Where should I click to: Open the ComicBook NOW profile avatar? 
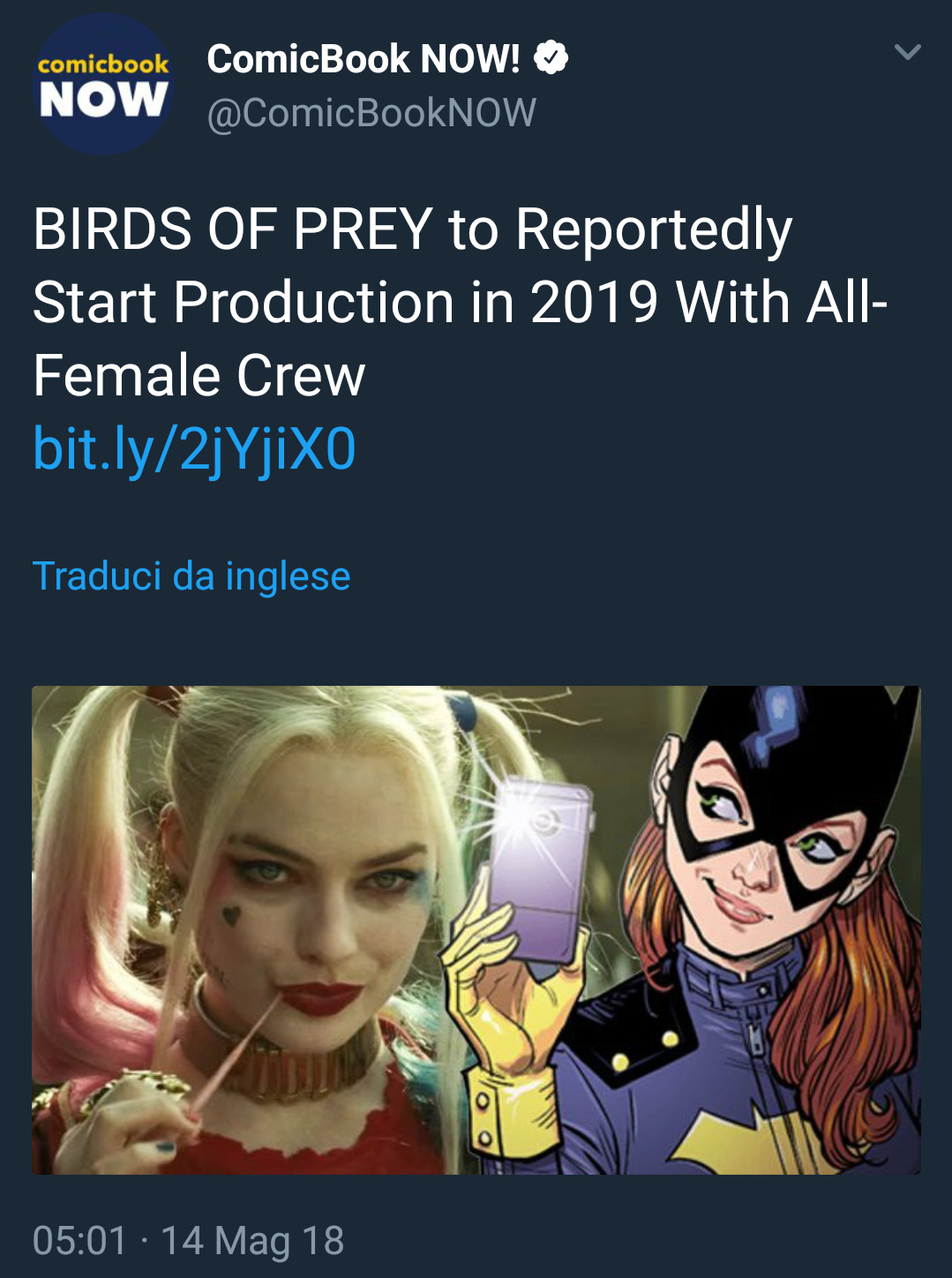103,85
